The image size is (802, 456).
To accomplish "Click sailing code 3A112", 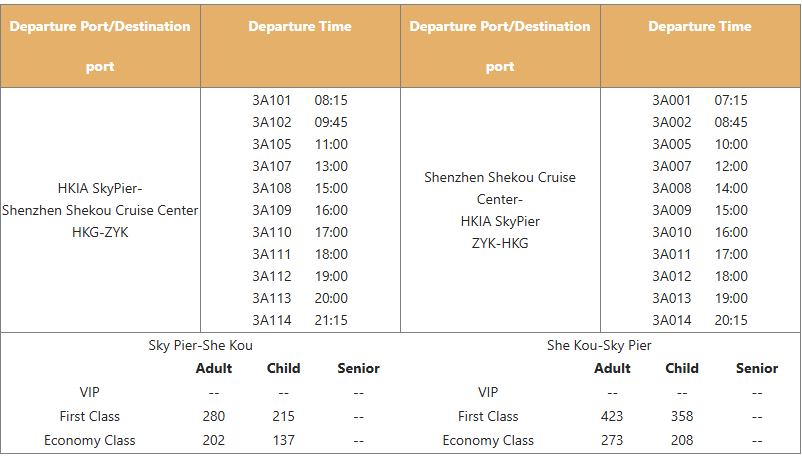I will tap(271, 276).
